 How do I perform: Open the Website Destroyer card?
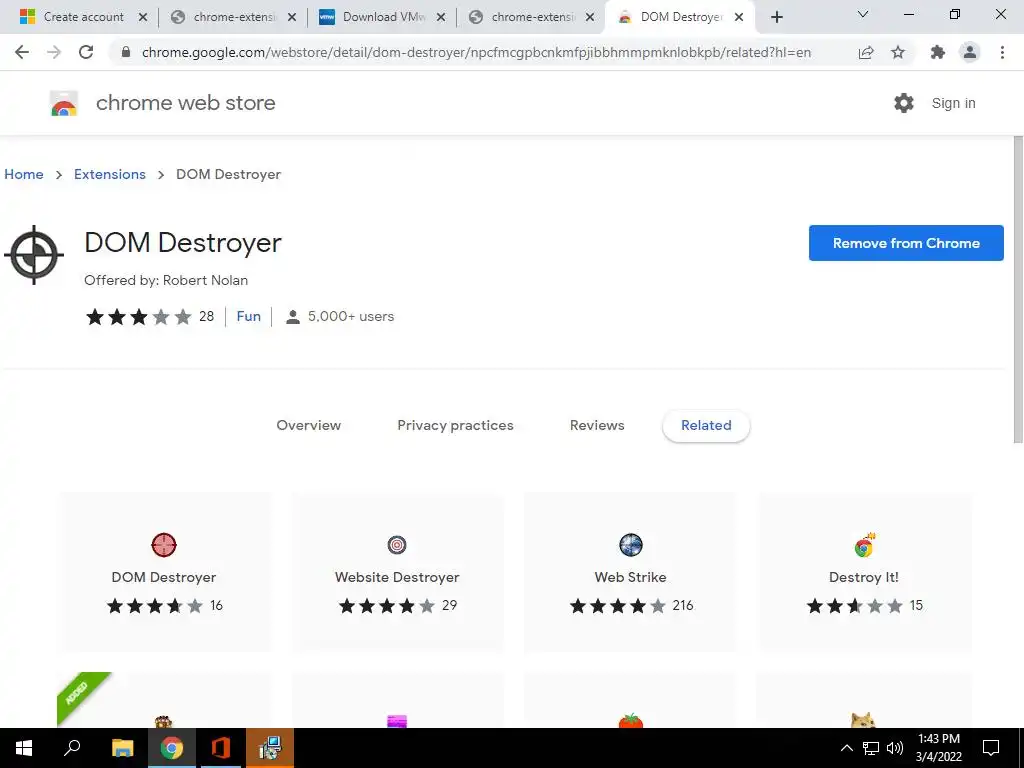(x=397, y=572)
